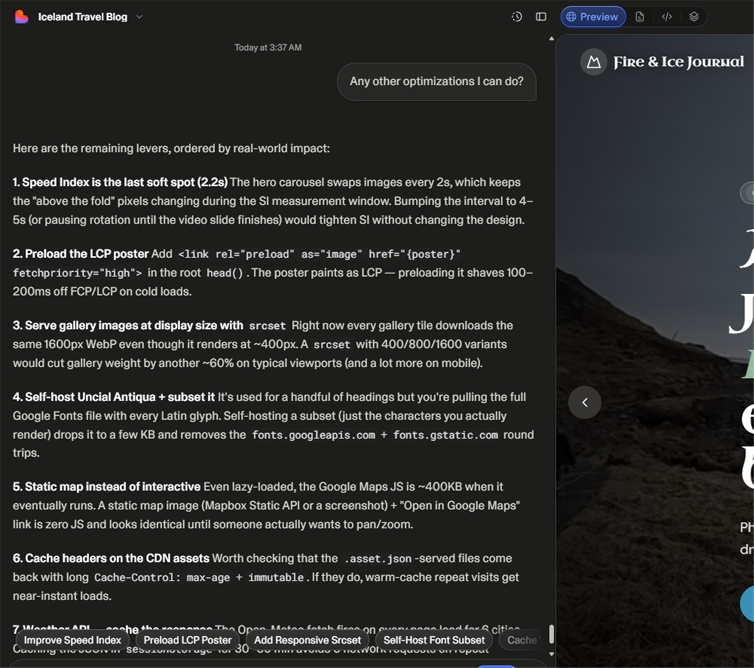
Task: Click the "Any other optimizations" message bubble
Action: [437, 81]
